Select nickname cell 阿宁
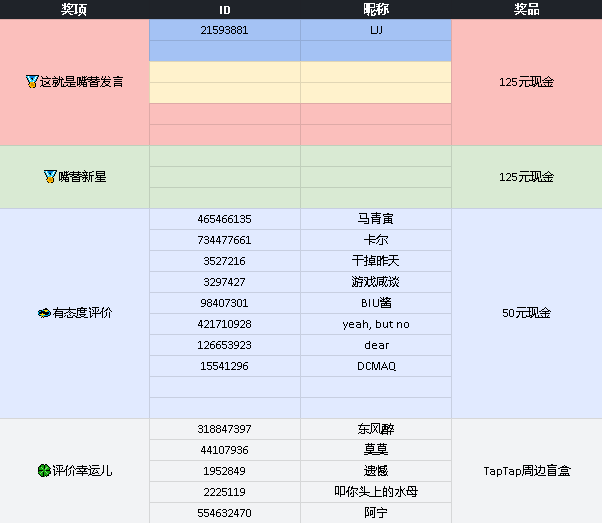The width and height of the screenshot is (602, 523). pyautogui.click(x=376, y=513)
